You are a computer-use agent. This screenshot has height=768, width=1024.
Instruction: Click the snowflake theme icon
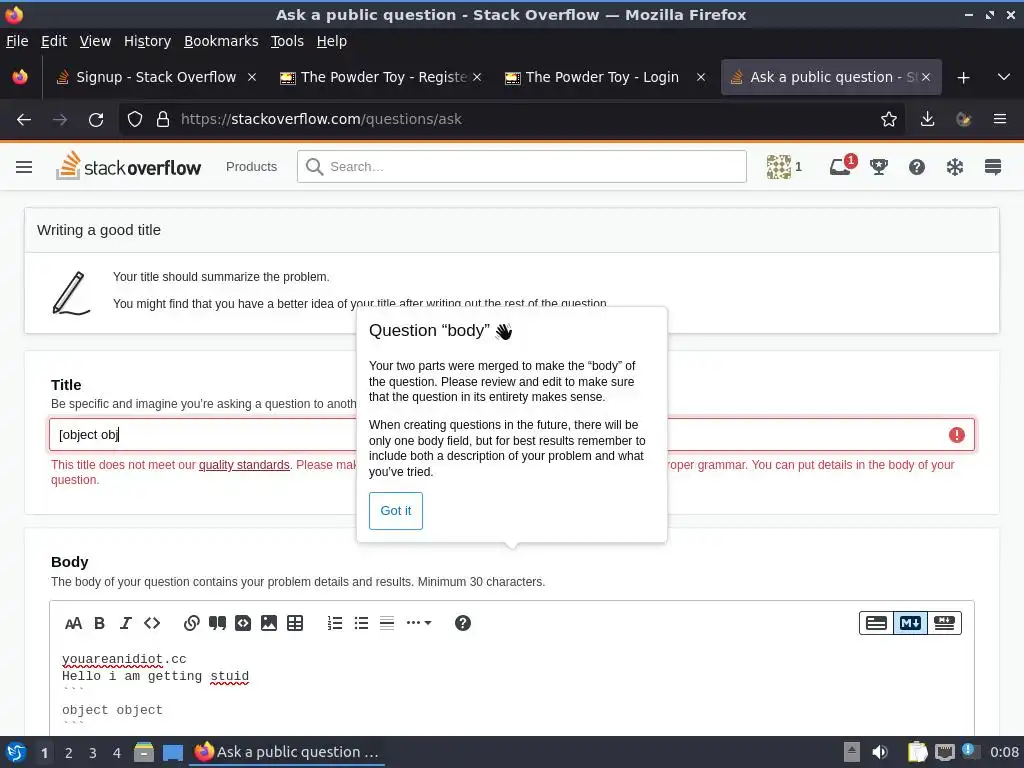(x=955, y=167)
